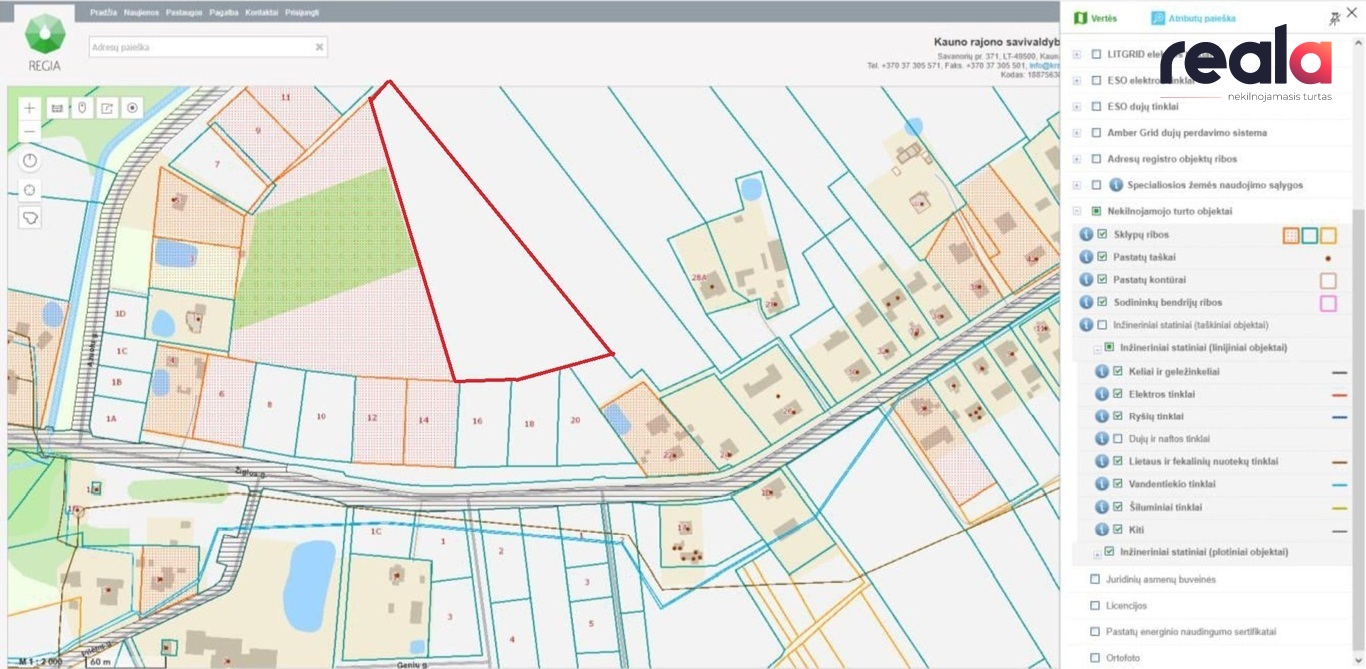Expand Inžineriniai statiniai (plotiniai objektai) group

[x=1097, y=553]
